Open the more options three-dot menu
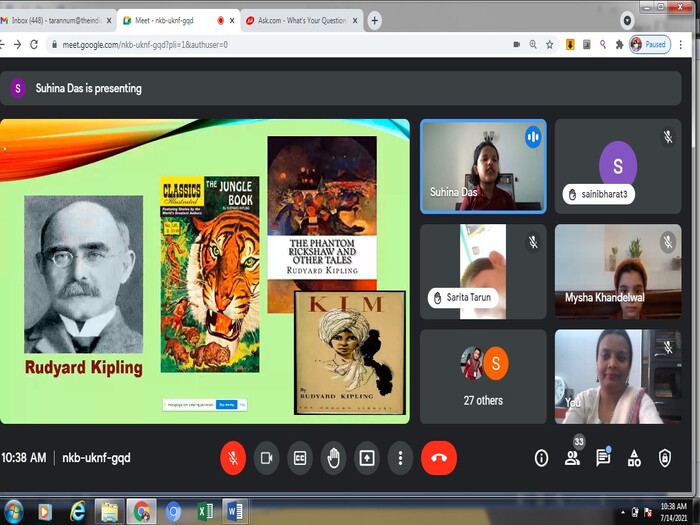 pyautogui.click(x=400, y=458)
